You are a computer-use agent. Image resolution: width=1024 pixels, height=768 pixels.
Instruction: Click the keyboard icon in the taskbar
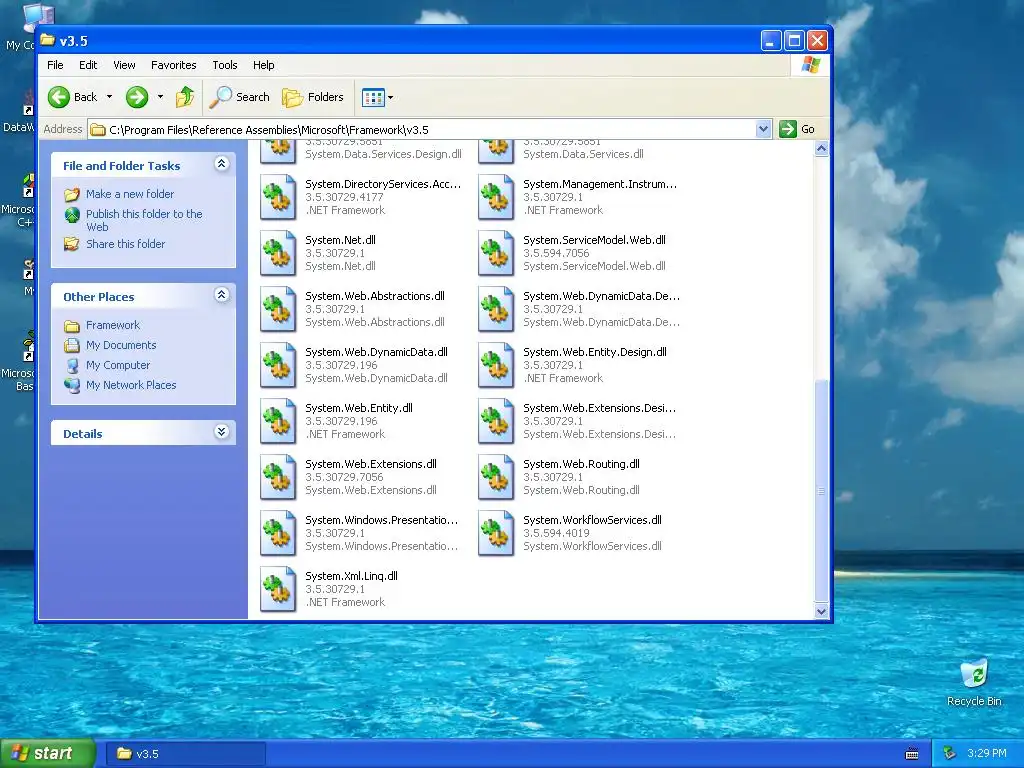click(x=912, y=754)
